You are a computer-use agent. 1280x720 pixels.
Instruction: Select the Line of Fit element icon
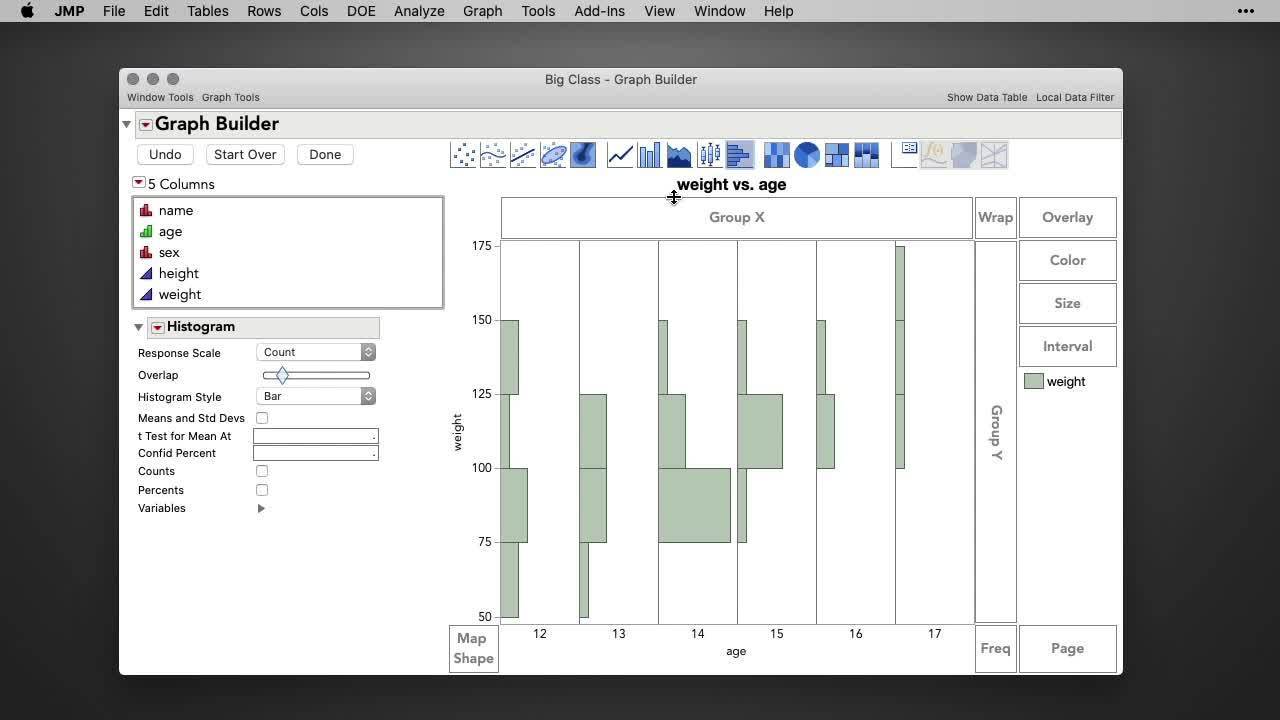[524, 155]
